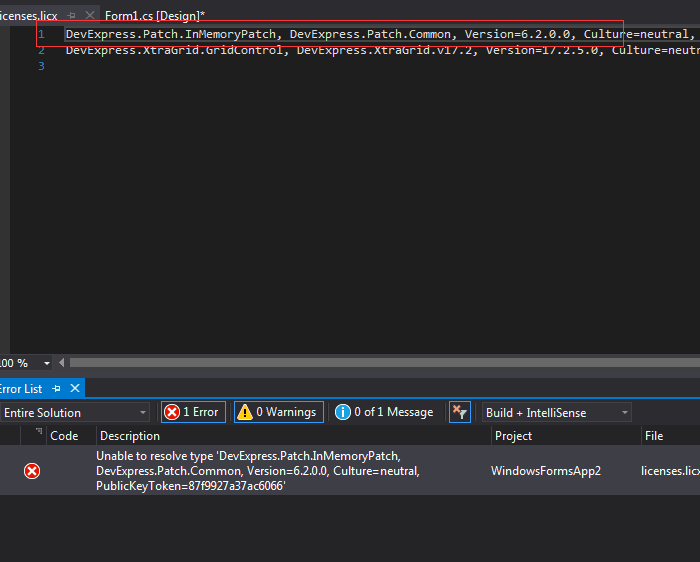Screen dimensions: 700x562
Task: Sort by the File column header
Action: coord(671,436)
